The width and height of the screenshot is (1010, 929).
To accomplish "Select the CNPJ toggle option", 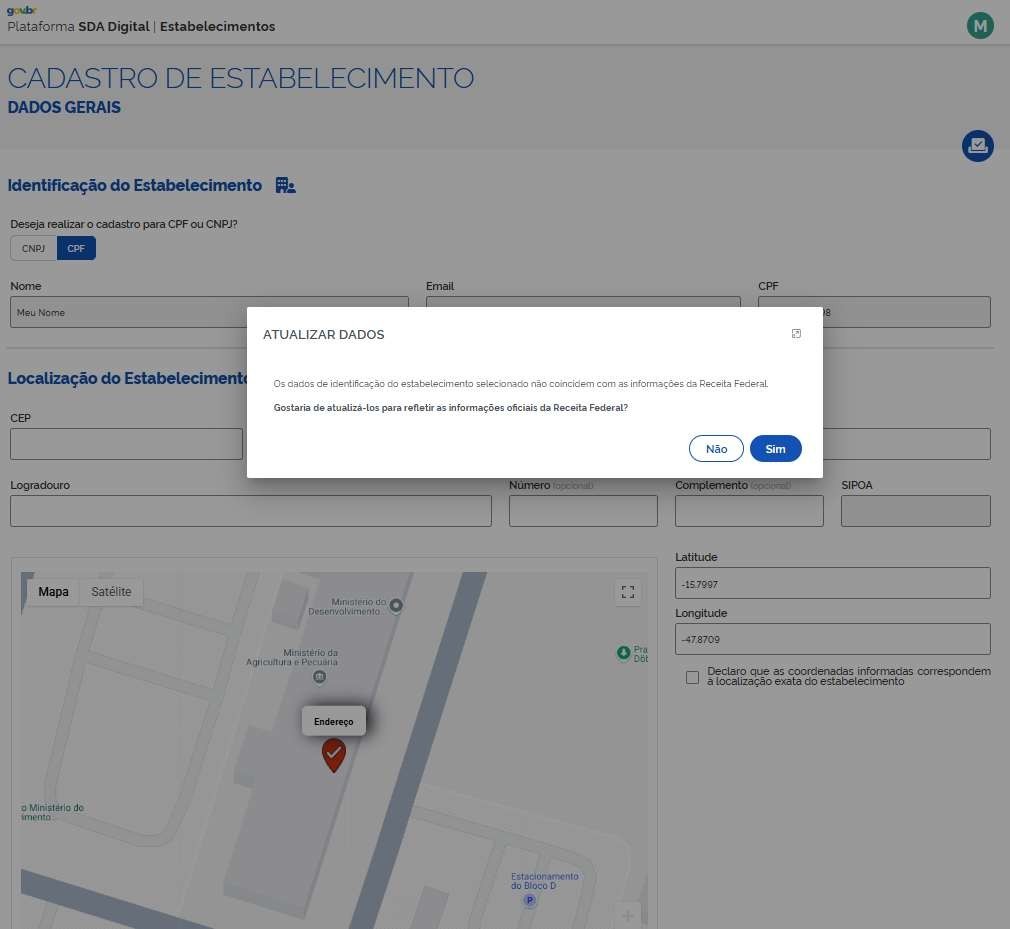I will coord(33,249).
